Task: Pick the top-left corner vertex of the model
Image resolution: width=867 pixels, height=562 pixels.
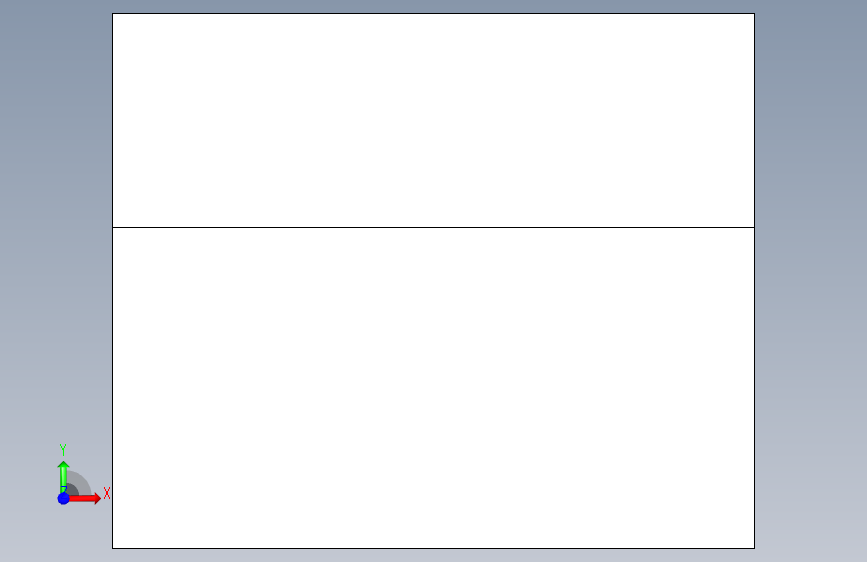Action: point(112,13)
